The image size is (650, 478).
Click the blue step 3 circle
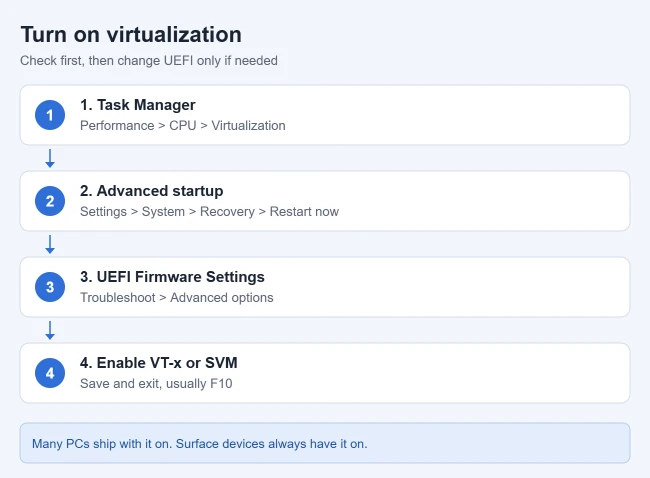50,287
